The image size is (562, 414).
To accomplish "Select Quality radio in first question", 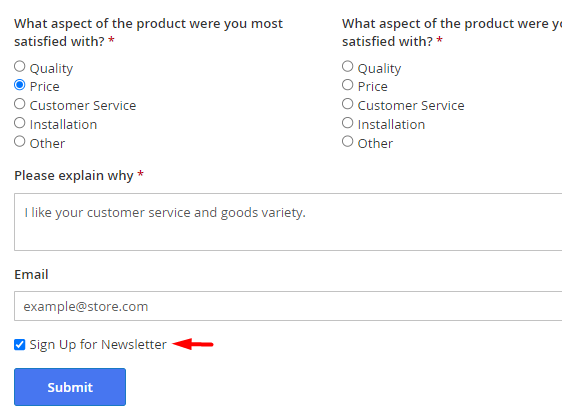I will [20, 66].
